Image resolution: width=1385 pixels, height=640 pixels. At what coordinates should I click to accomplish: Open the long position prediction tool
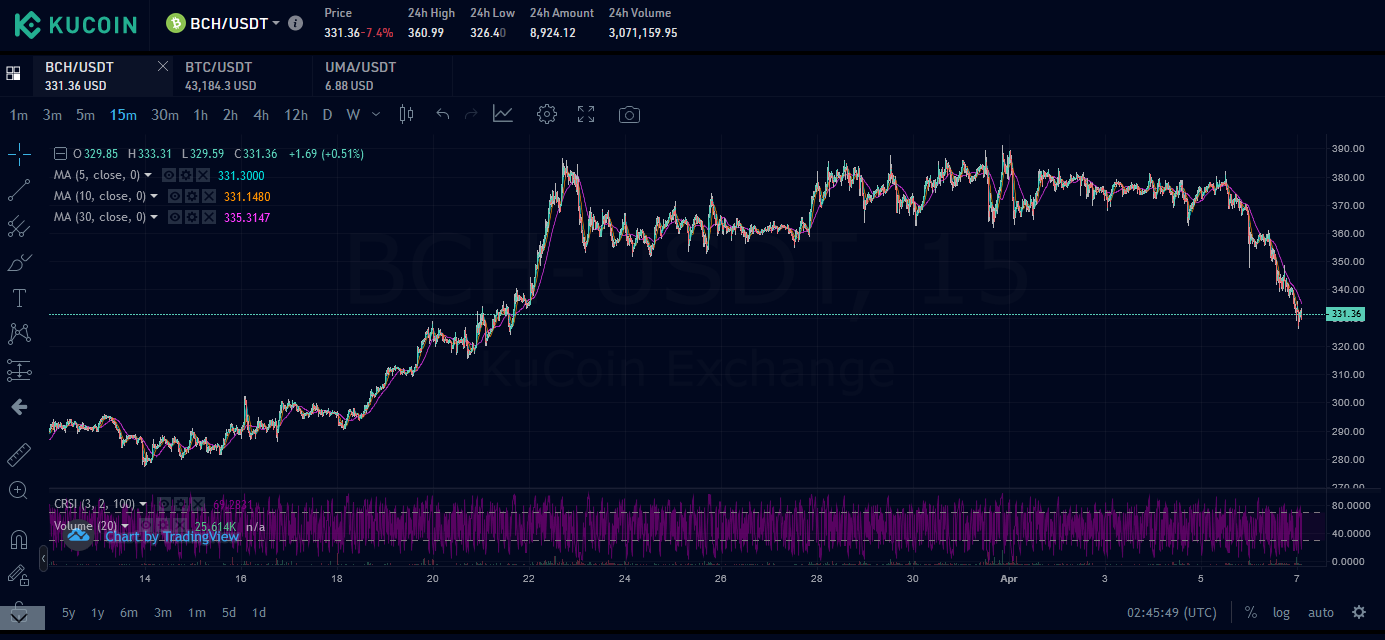click(19, 370)
